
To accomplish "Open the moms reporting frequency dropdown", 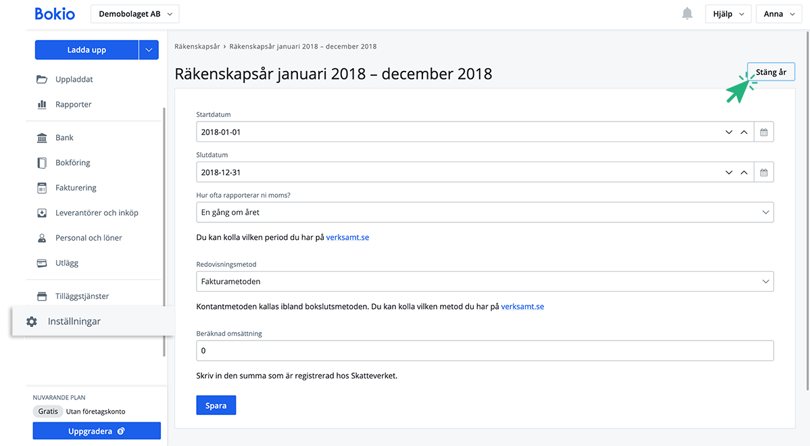I will (485, 212).
